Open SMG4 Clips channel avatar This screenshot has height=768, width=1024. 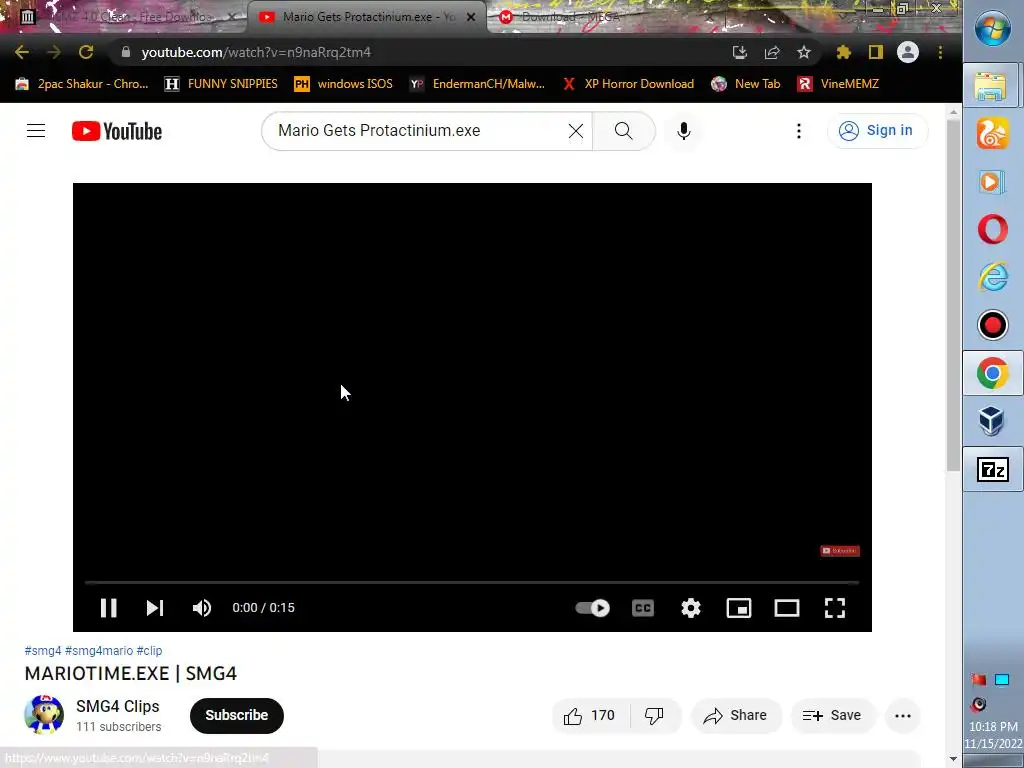[x=44, y=714]
